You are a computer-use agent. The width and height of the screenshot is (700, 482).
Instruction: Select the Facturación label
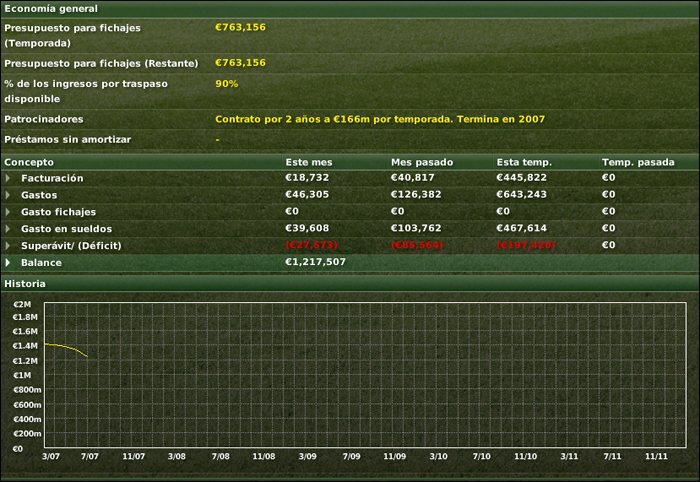pos(52,178)
